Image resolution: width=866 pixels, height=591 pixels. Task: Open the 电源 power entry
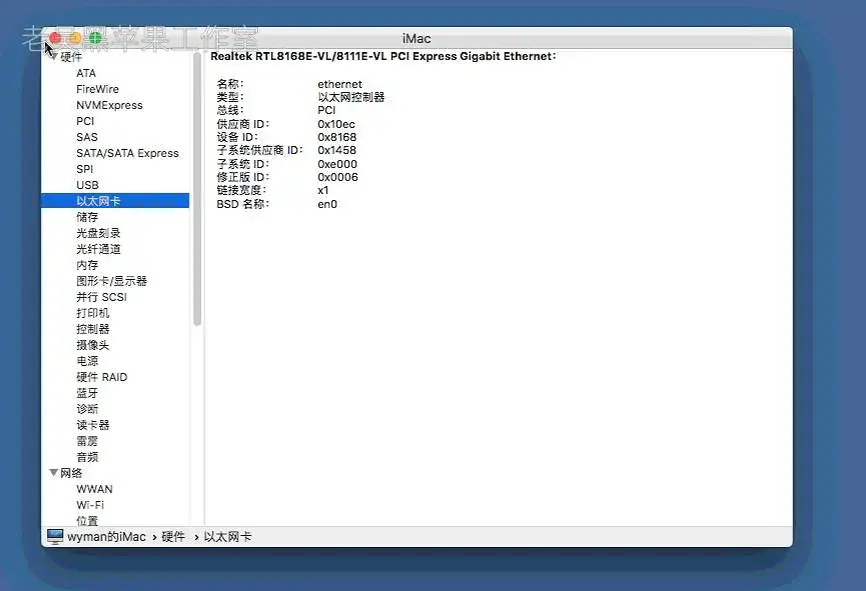[87, 361]
